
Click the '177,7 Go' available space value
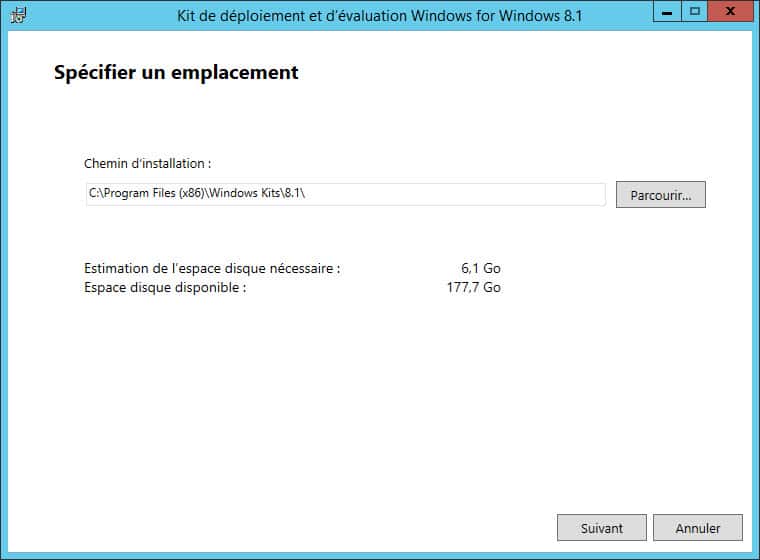(474, 287)
